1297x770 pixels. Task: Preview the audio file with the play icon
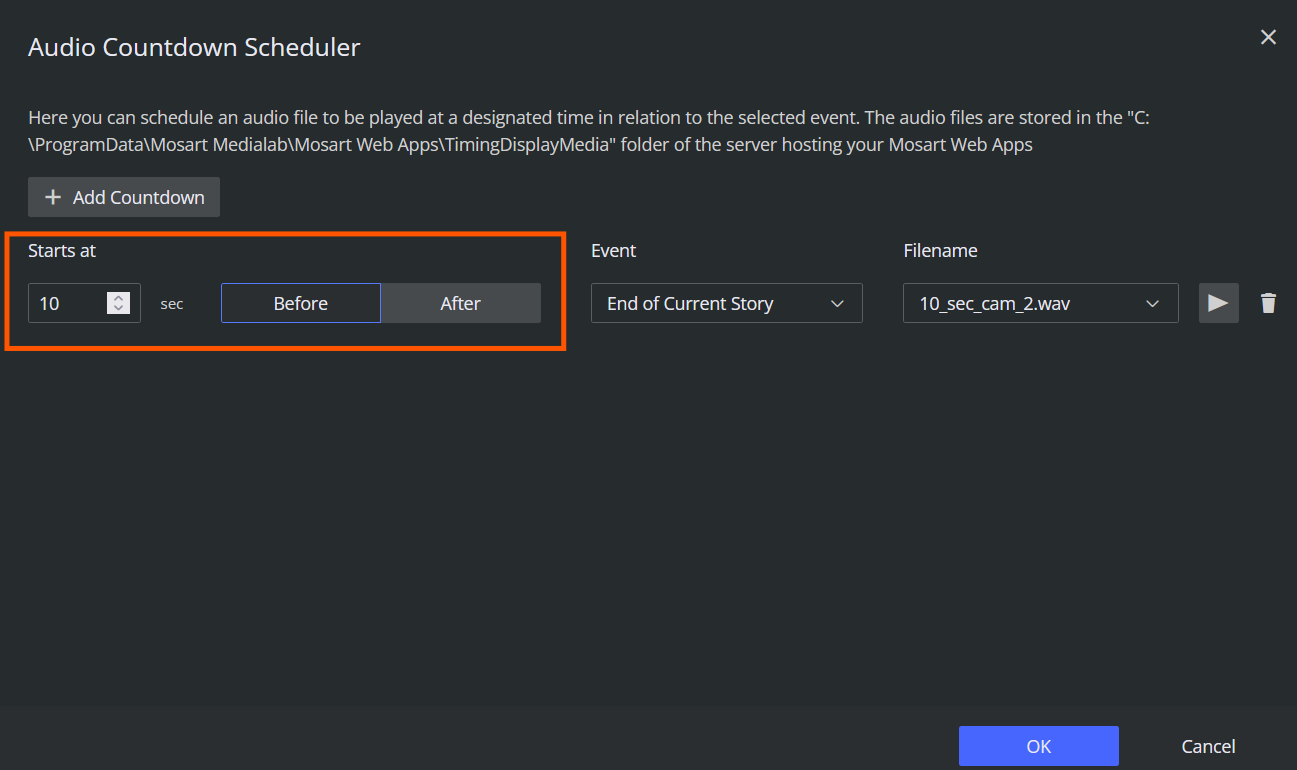coord(1218,303)
